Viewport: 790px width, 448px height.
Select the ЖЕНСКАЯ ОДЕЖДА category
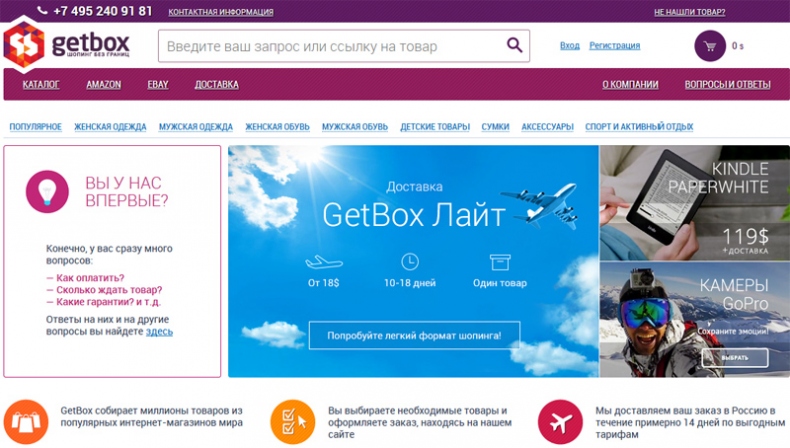point(110,127)
